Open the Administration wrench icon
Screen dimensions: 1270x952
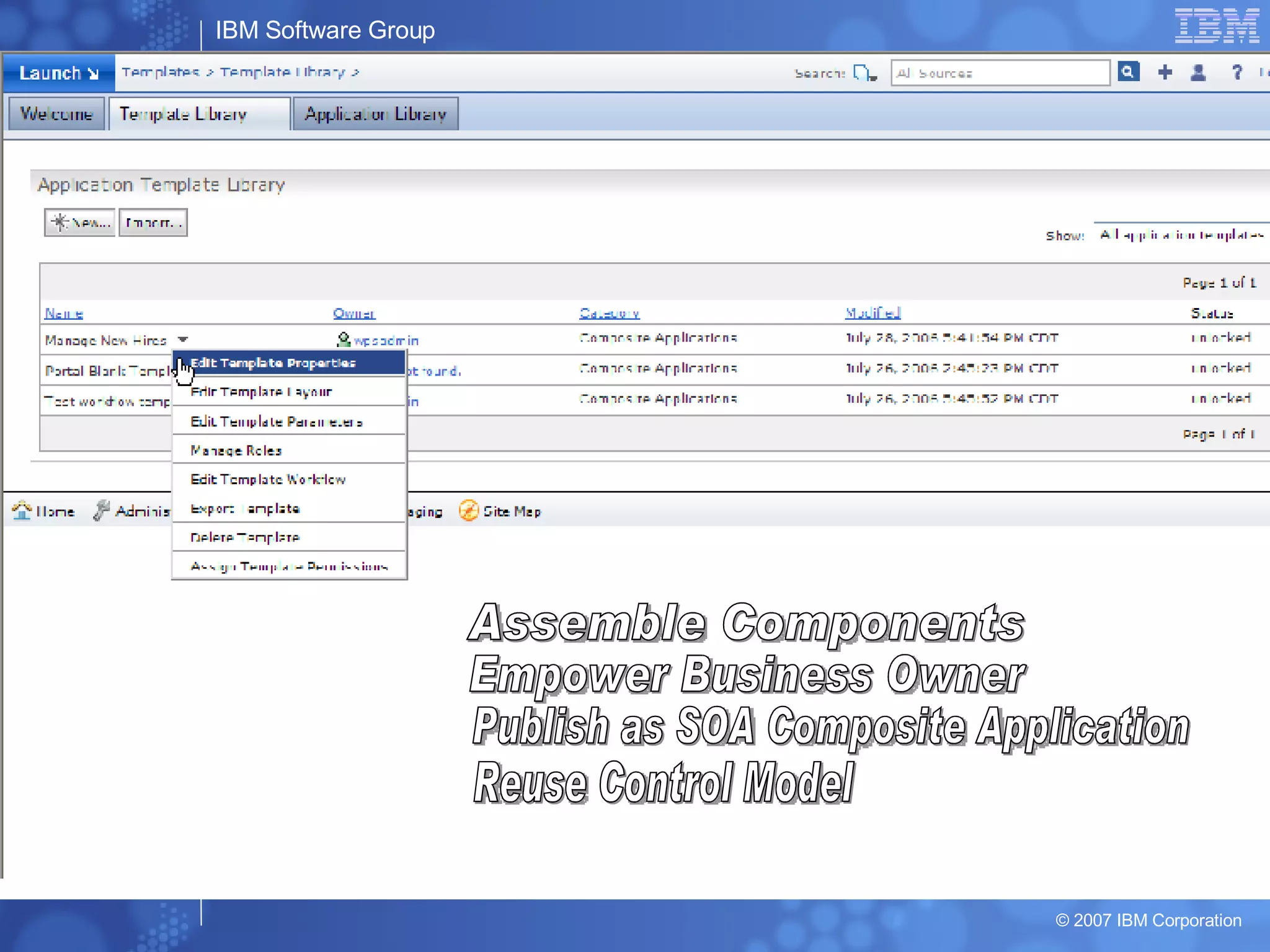click(102, 510)
